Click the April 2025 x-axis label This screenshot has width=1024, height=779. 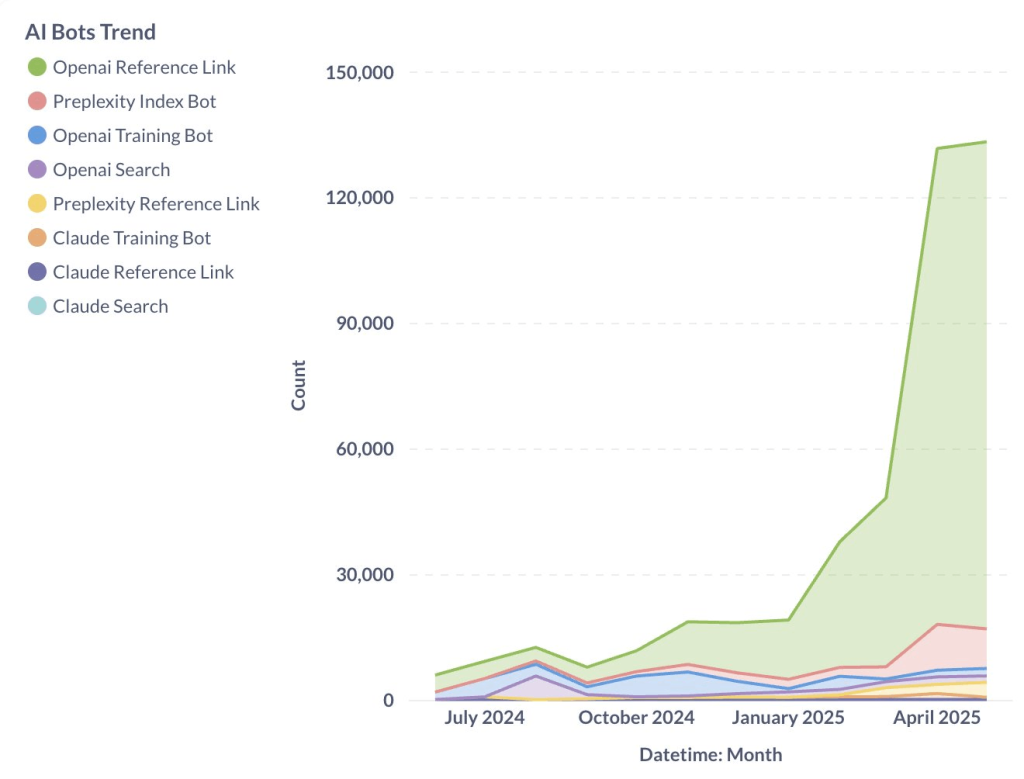coord(937,718)
